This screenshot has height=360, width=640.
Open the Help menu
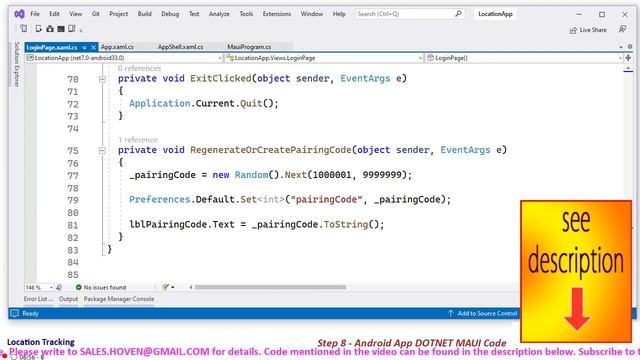point(339,14)
